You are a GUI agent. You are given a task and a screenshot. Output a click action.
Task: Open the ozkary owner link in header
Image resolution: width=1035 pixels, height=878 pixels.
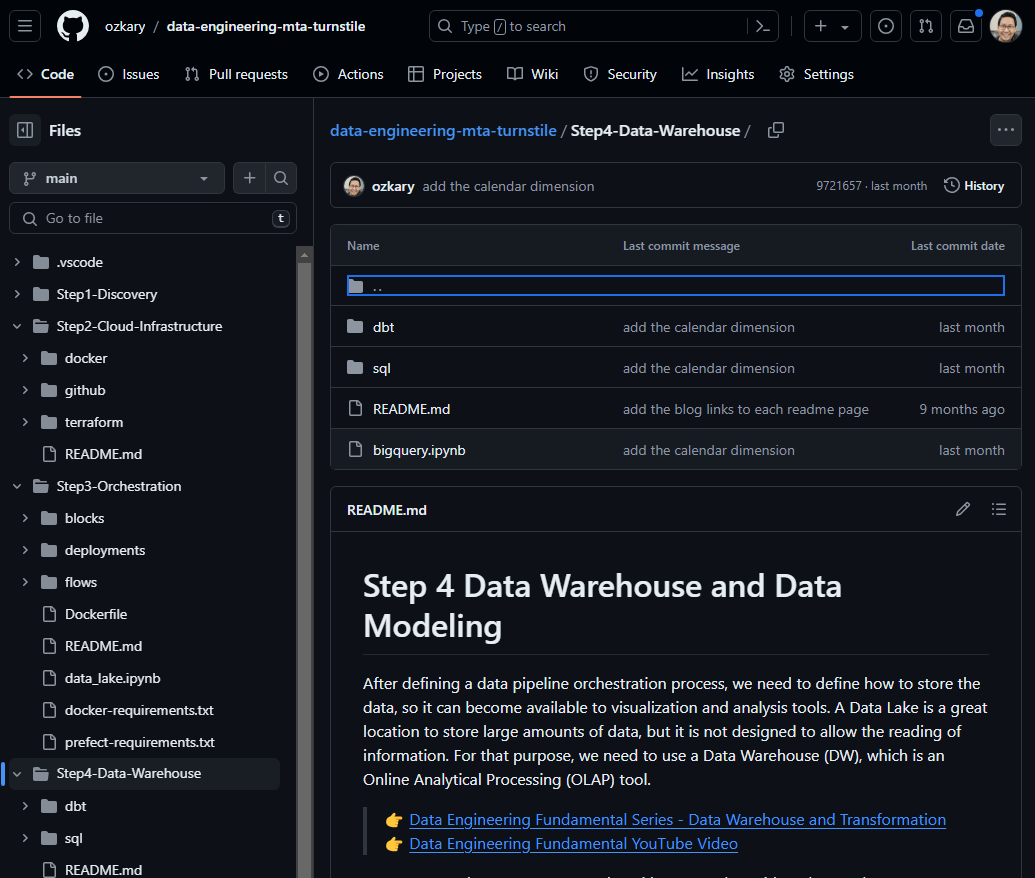pyautogui.click(x=125, y=26)
